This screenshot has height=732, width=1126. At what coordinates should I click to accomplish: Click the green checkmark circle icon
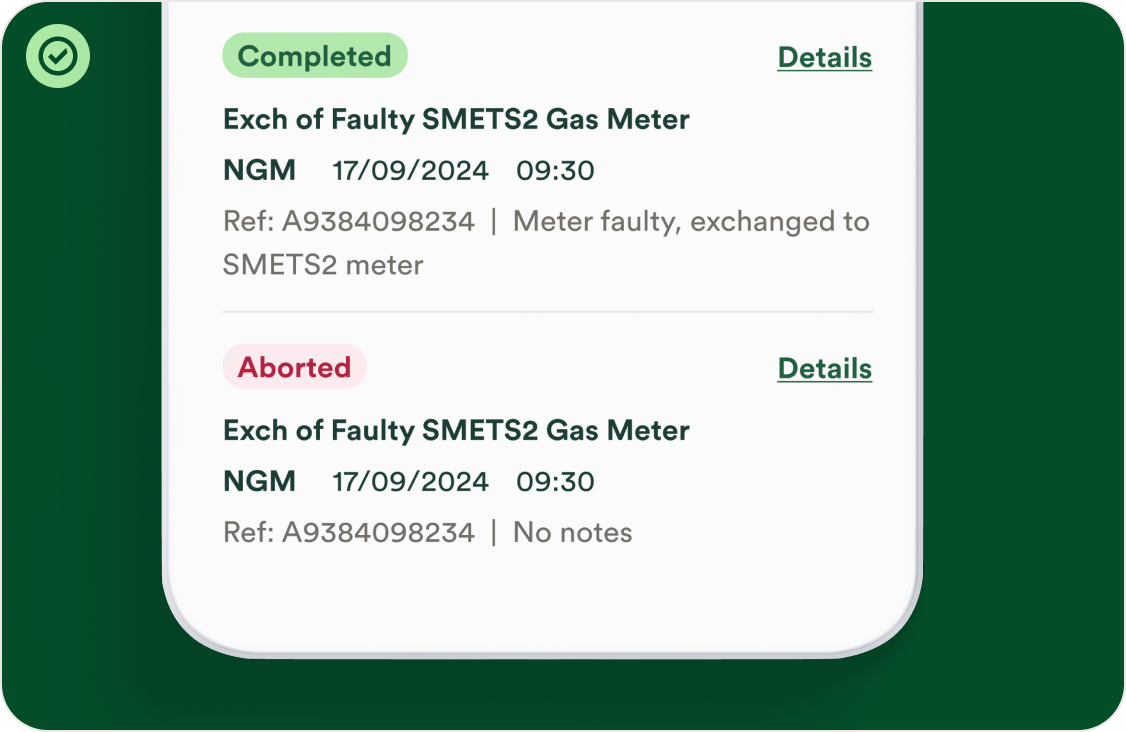pos(58,57)
